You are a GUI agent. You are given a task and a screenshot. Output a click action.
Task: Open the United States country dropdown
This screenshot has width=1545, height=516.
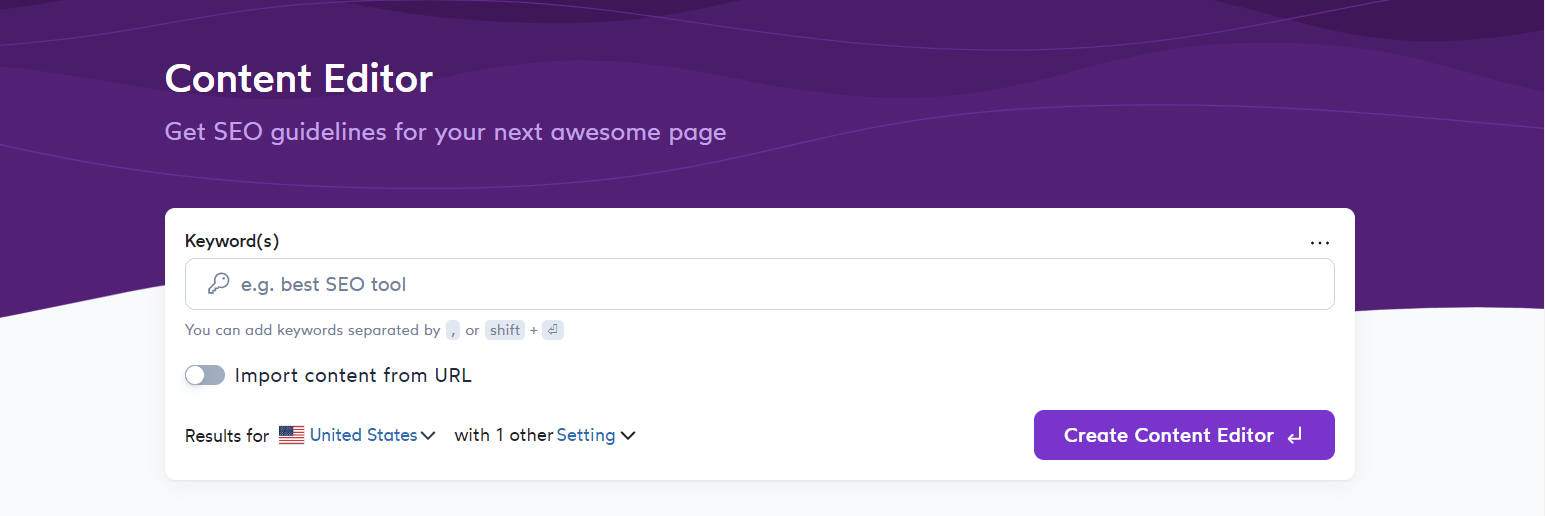[x=372, y=435]
